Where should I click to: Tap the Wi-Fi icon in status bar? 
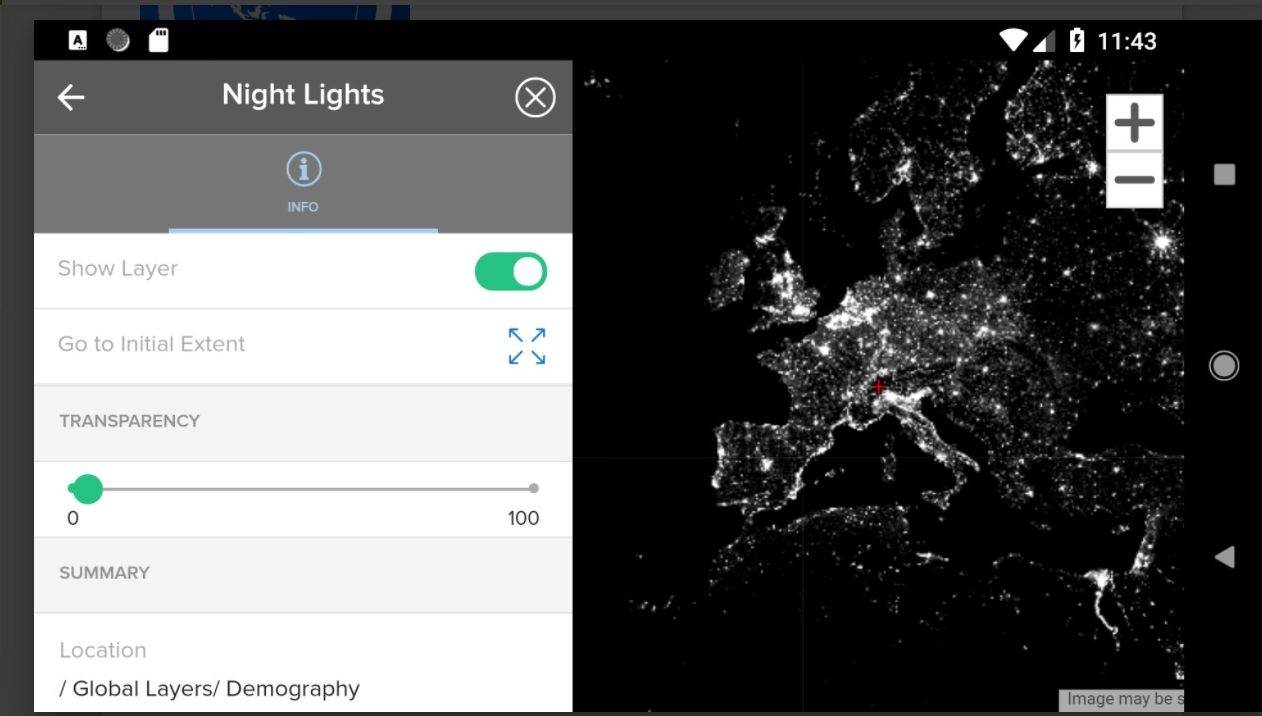(x=1012, y=41)
